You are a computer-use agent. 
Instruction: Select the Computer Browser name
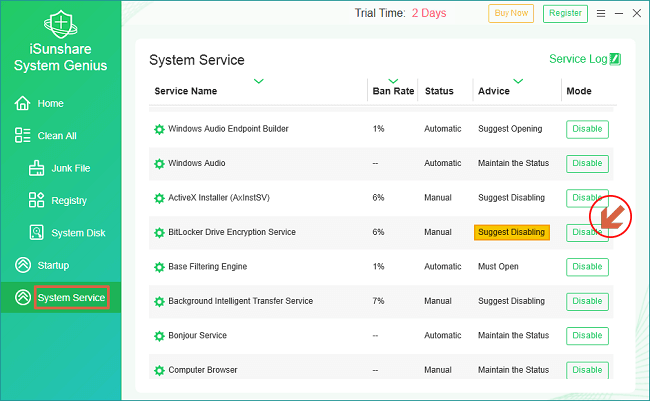(203, 370)
